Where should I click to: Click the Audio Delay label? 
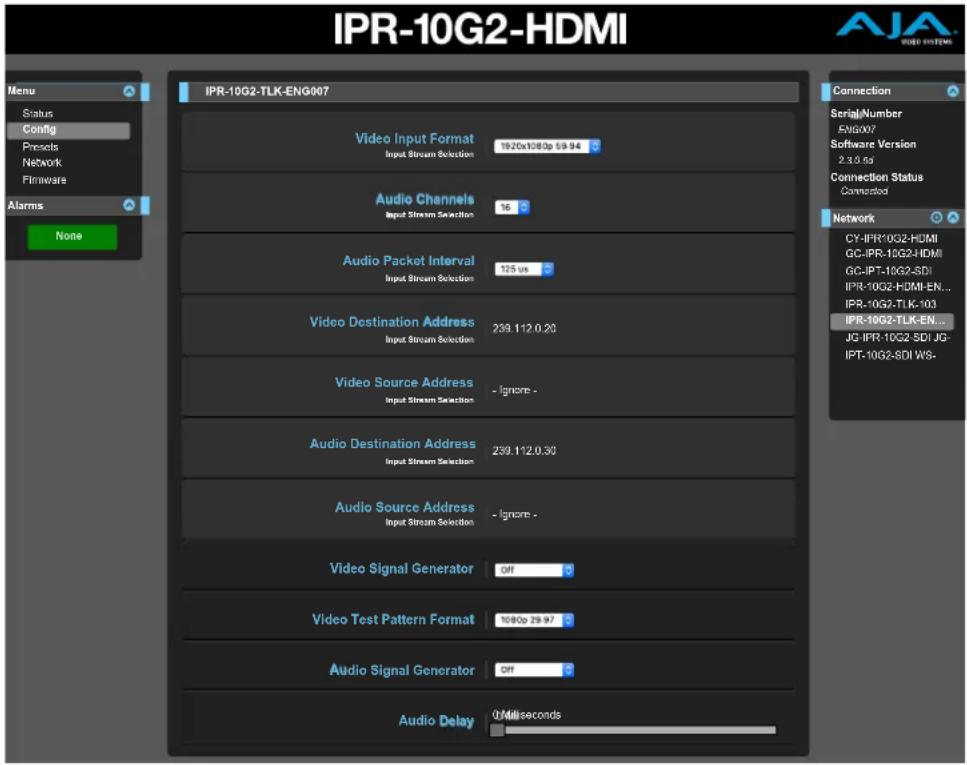coord(436,721)
